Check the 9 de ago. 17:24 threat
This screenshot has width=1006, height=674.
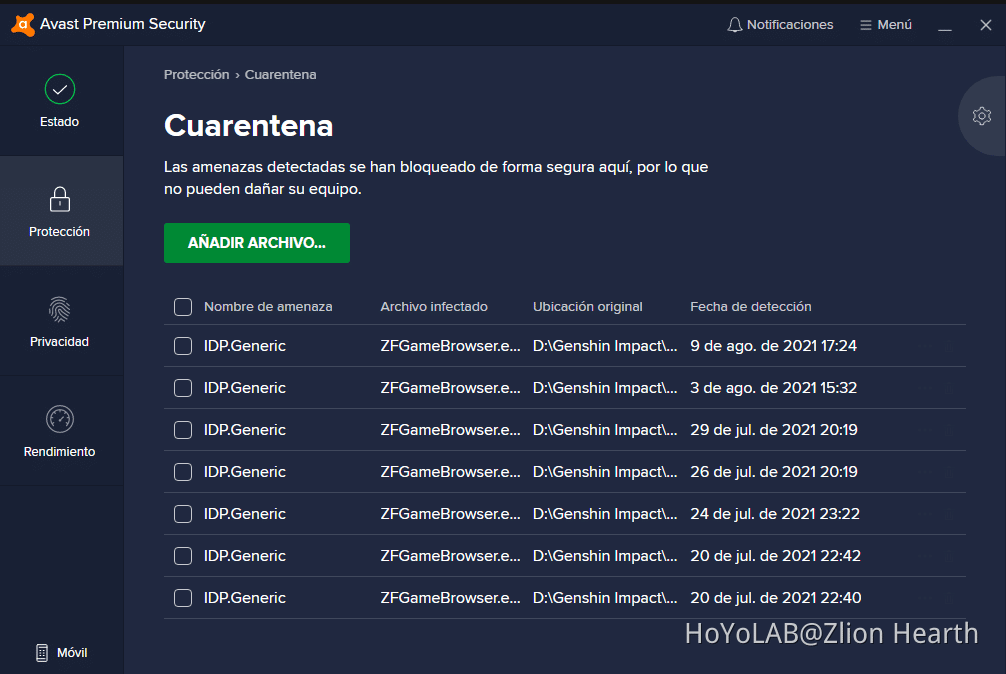coord(183,346)
